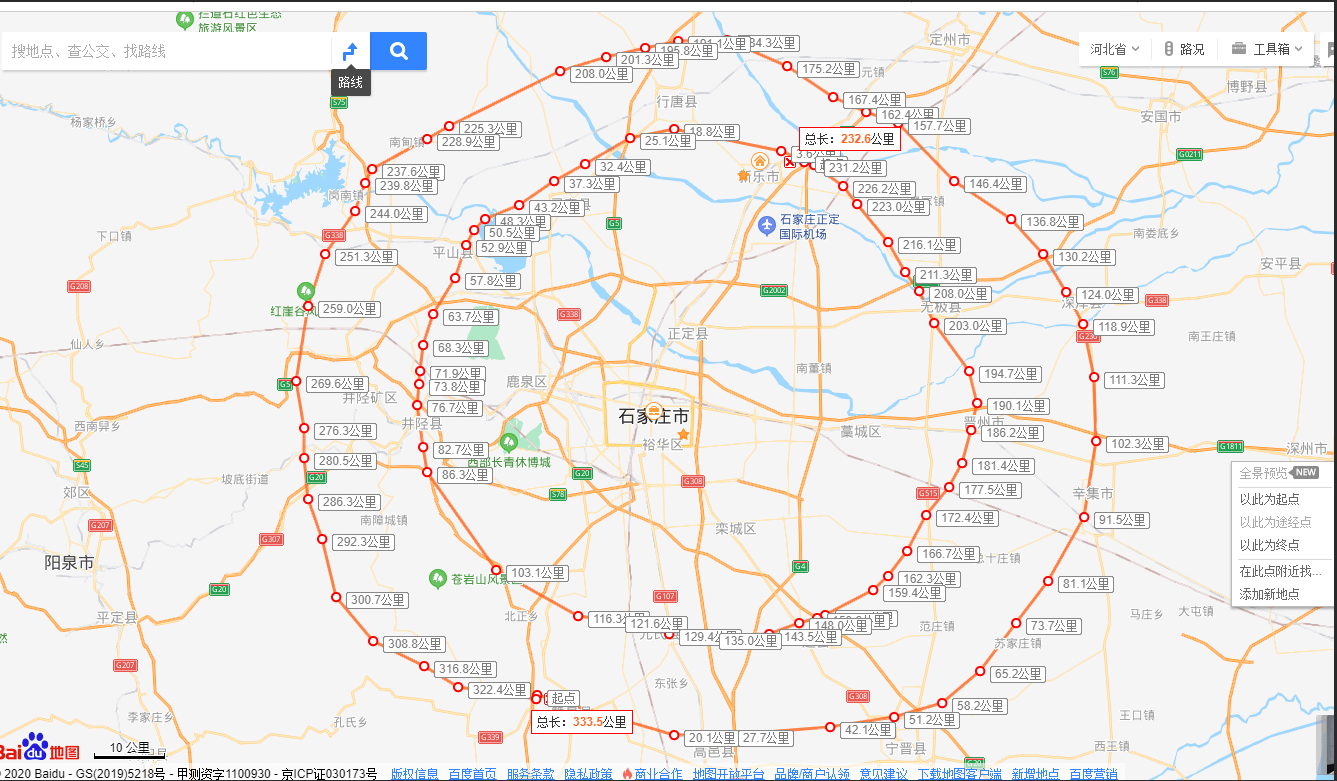Viewport: 1337px width, 781px height.
Task: Open route planning via the 路线 arrow icon
Action: 350,51
